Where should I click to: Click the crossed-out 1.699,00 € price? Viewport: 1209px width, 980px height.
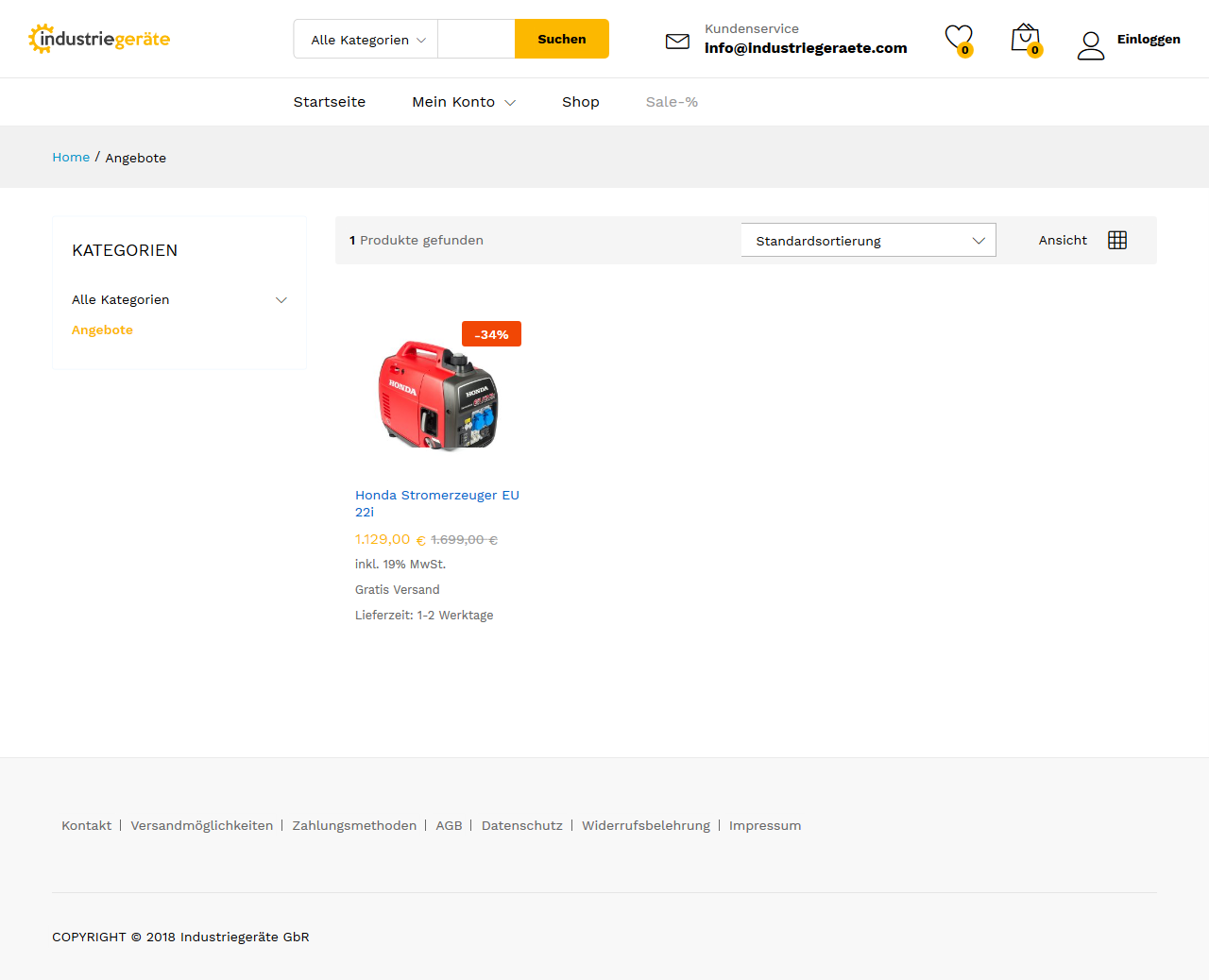pyautogui.click(x=464, y=540)
